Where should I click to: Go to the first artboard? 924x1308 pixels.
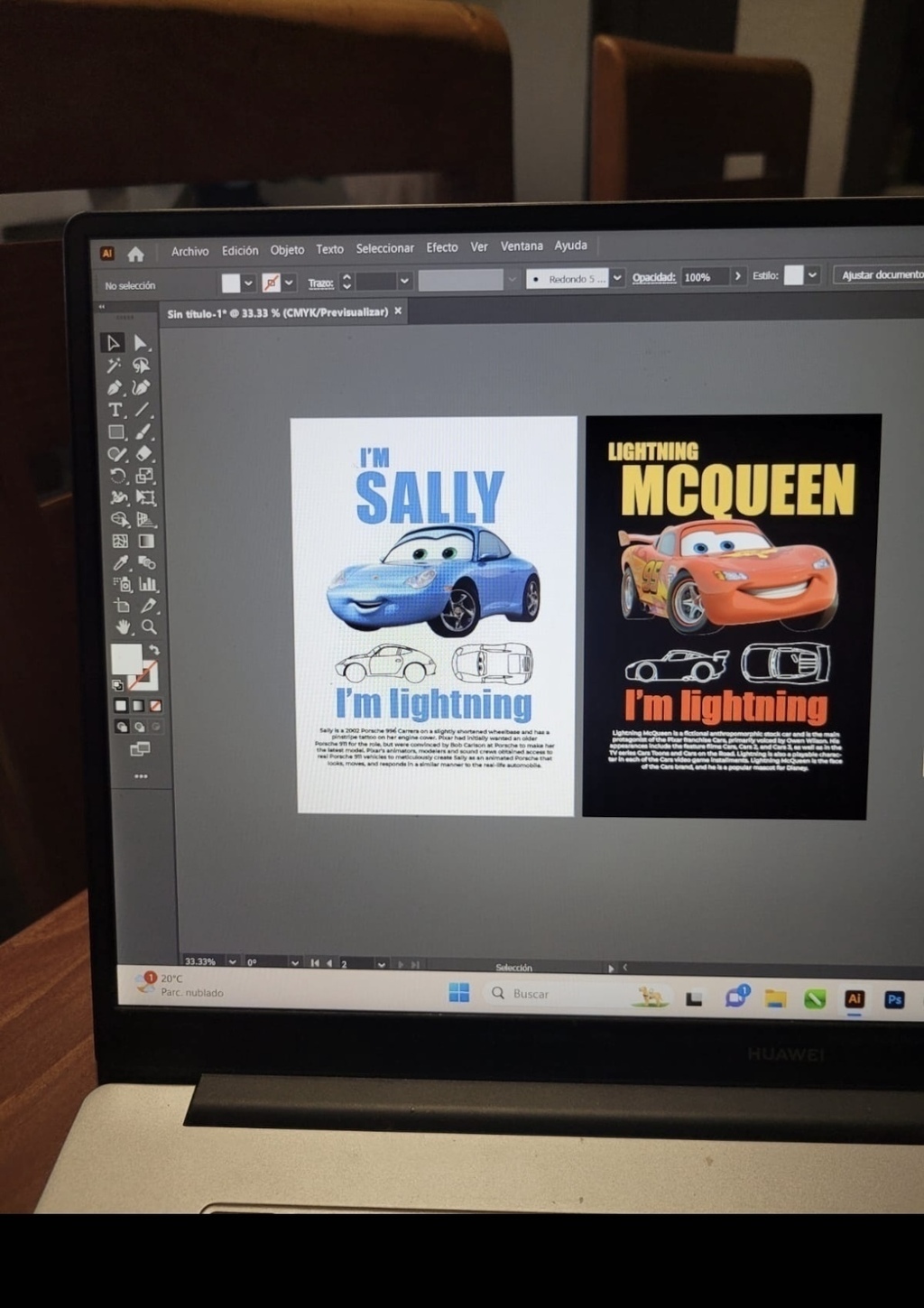point(314,963)
